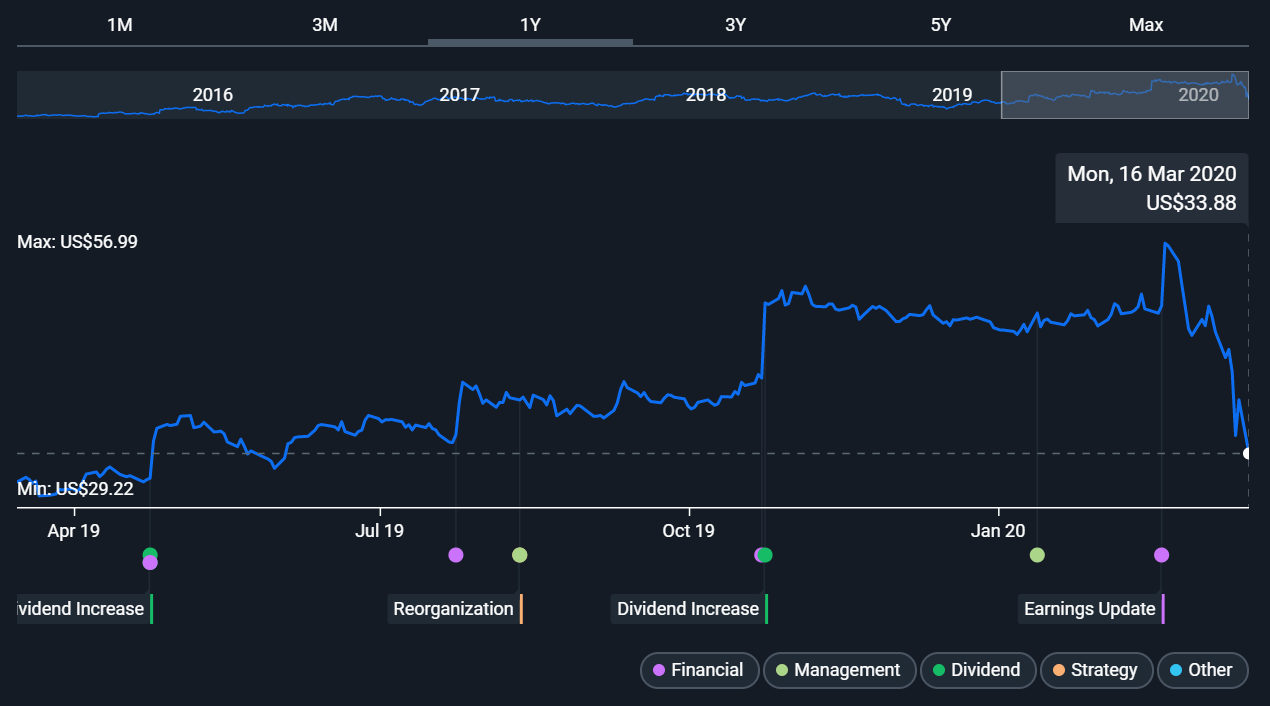Click the 'Jan 20' axis label
1270x706 pixels.
1000,530
